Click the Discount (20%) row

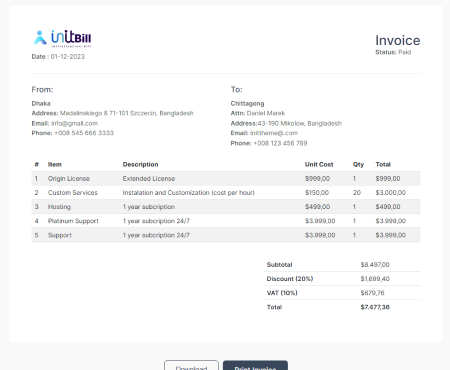point(342,279)
